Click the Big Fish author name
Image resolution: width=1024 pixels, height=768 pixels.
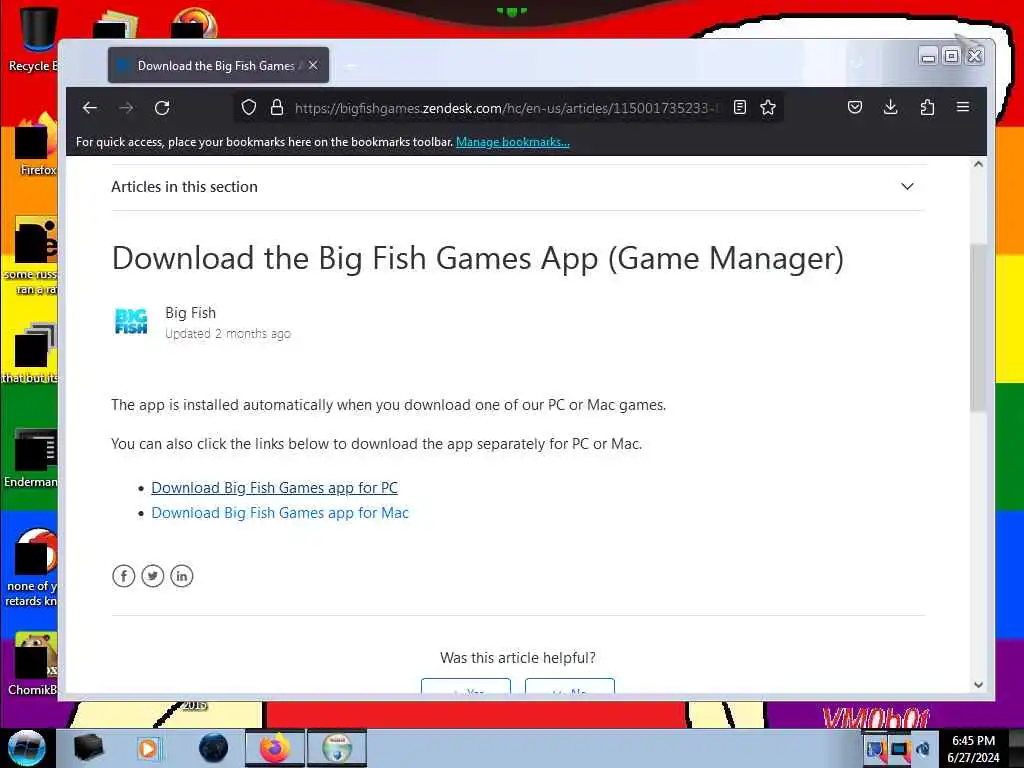pyautogui.click(x=191, y=313)
